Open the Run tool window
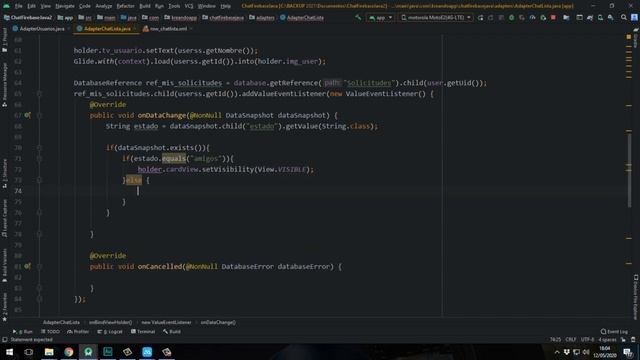The height and width of the screenshot is (360, 640). pyautogui.click(x=22, y=331)
